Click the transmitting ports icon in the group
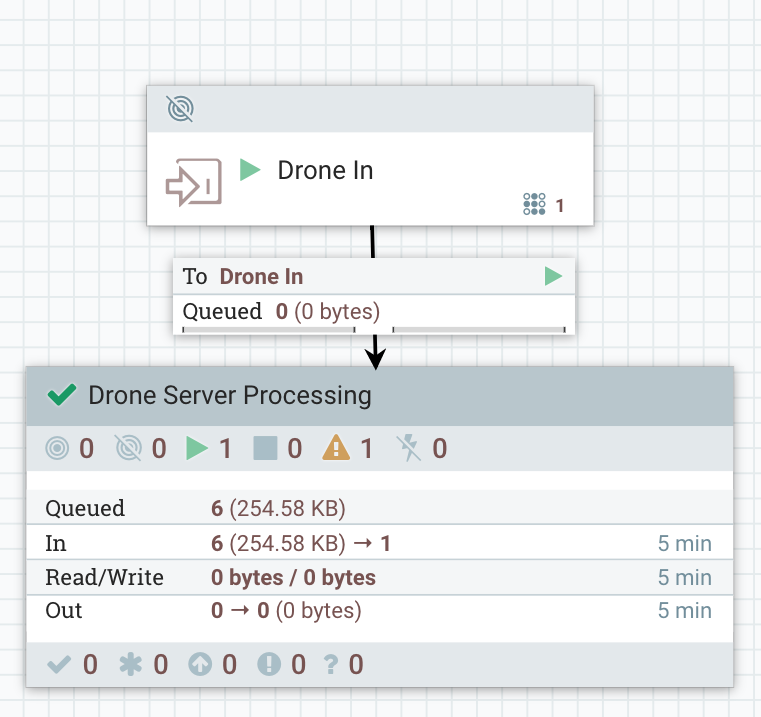 coord(57,448)
